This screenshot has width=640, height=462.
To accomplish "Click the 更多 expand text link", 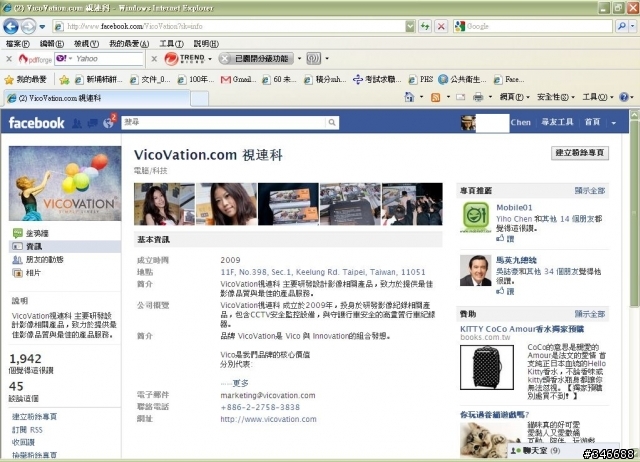I will click(x=240, y=383).
